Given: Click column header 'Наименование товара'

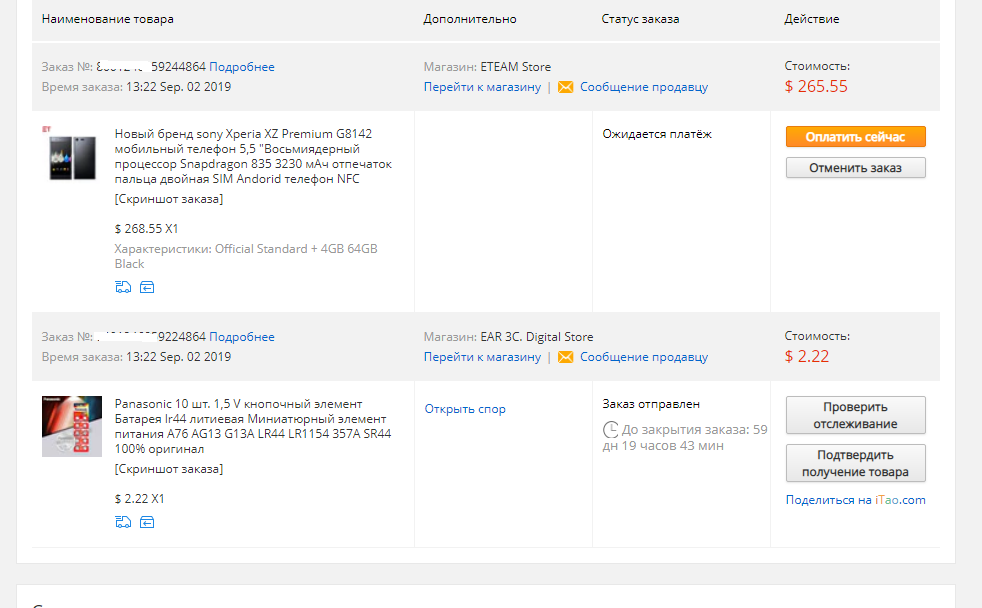Looking at the screenshot, I should point(108,19).
